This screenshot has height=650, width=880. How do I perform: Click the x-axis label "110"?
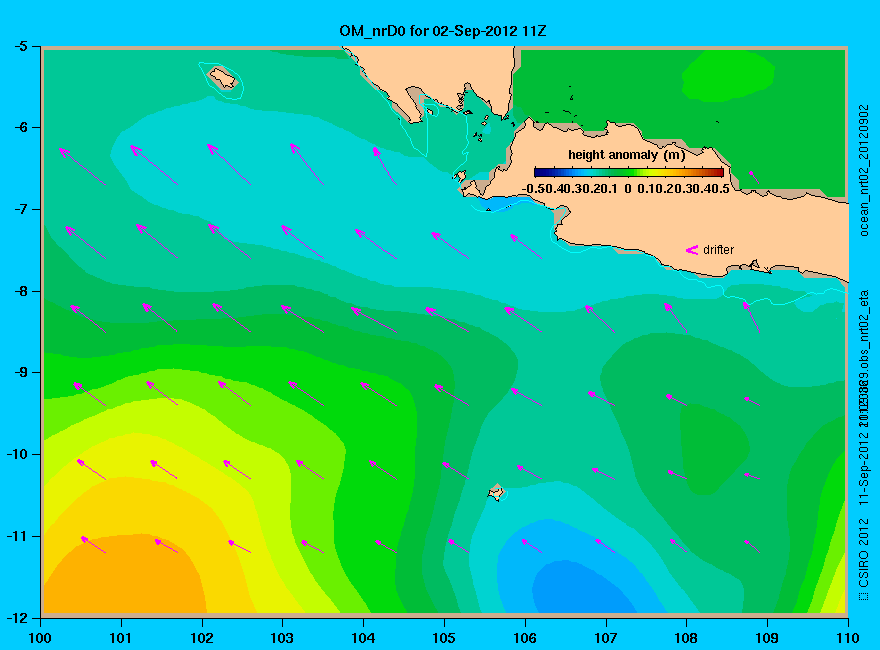847,638
